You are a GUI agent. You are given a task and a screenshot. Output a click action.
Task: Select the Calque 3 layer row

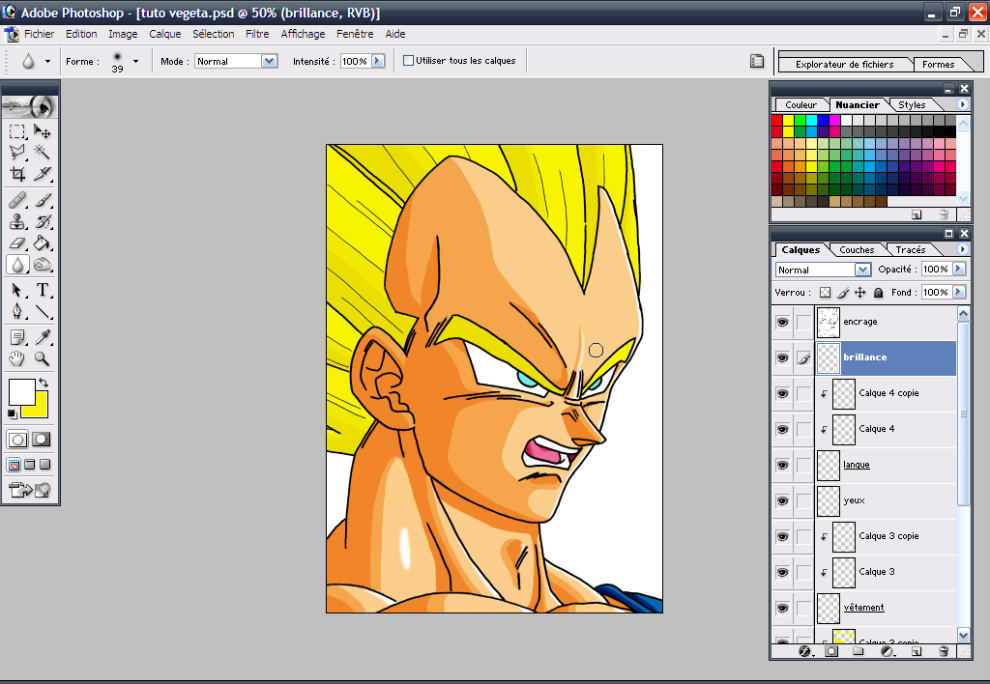click(x=886, y=572)
